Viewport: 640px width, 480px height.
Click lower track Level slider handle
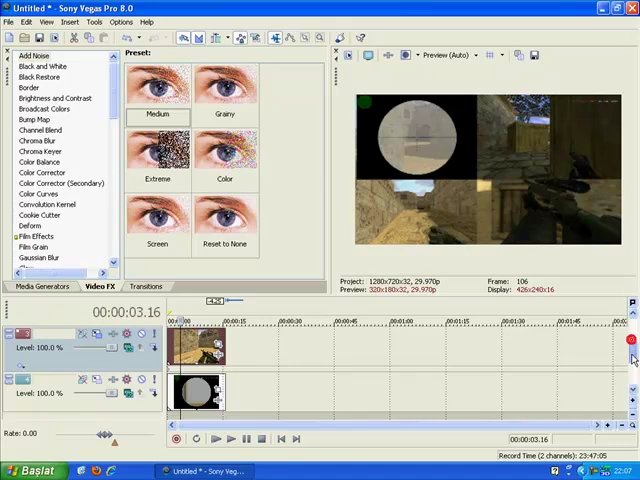111,393
